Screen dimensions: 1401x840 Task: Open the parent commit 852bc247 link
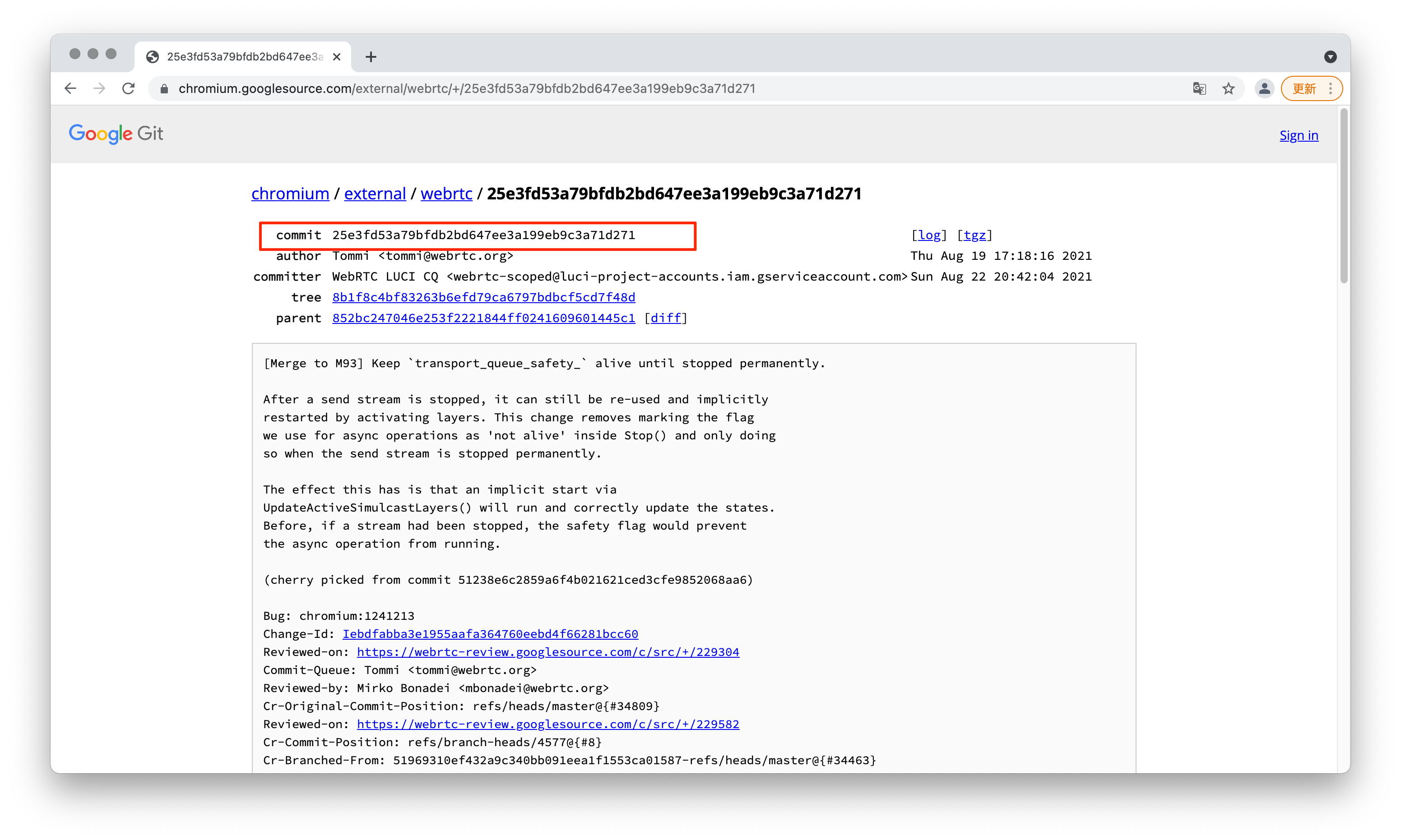point(483,318)
